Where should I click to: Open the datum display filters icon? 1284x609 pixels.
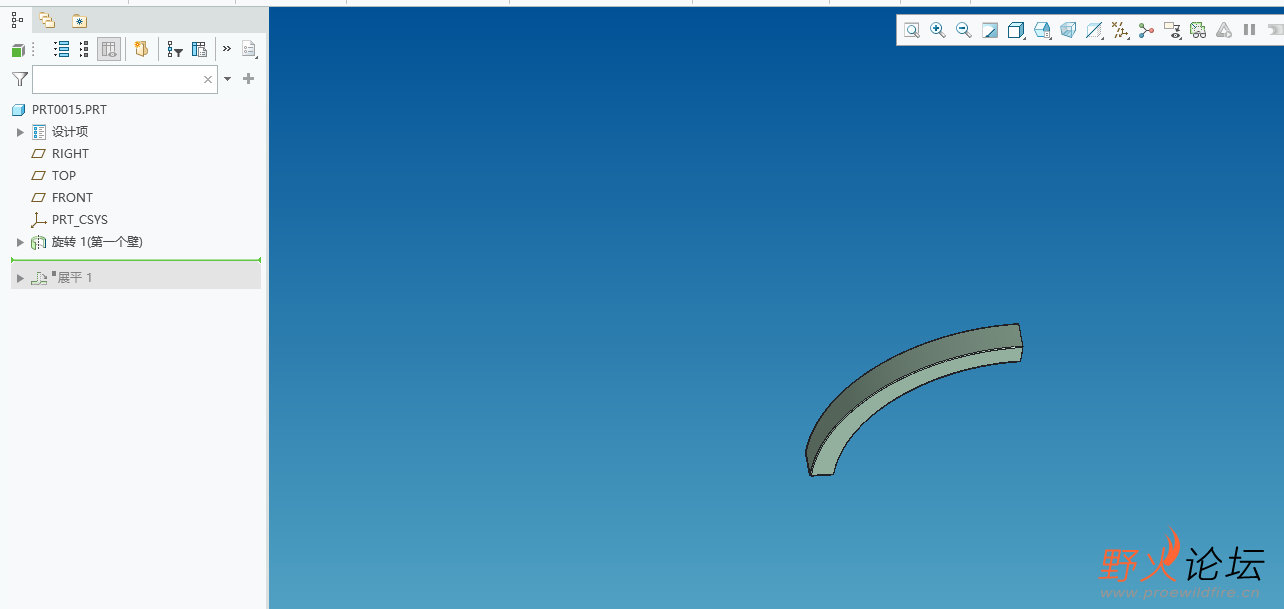pos(1120,31)
